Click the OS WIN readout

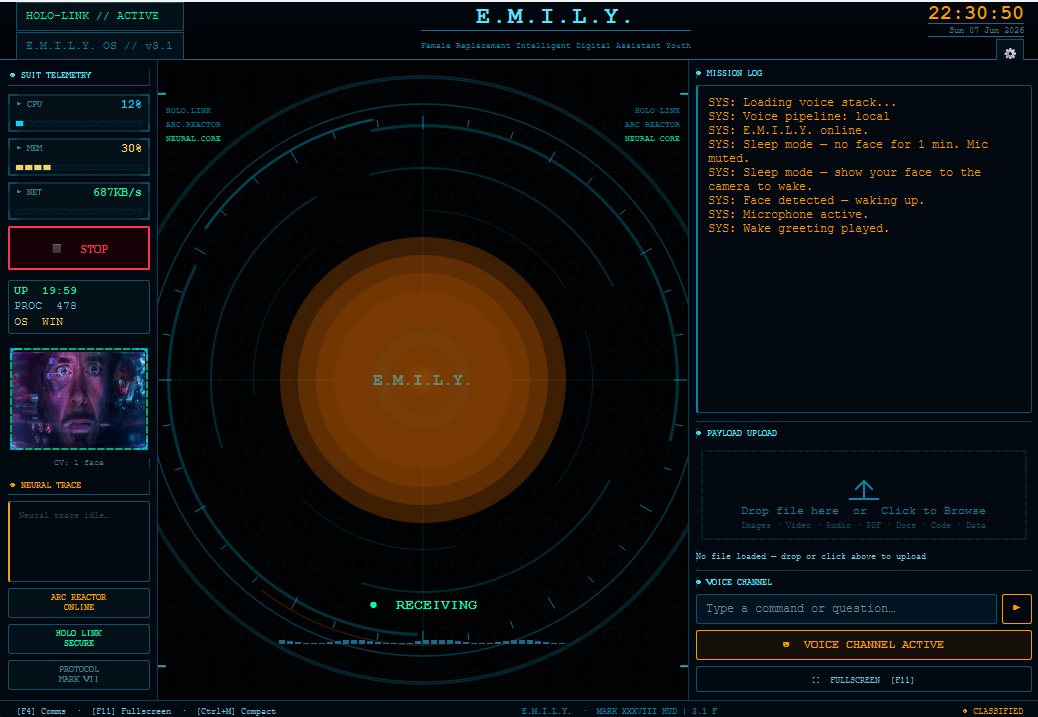point(38,322)
